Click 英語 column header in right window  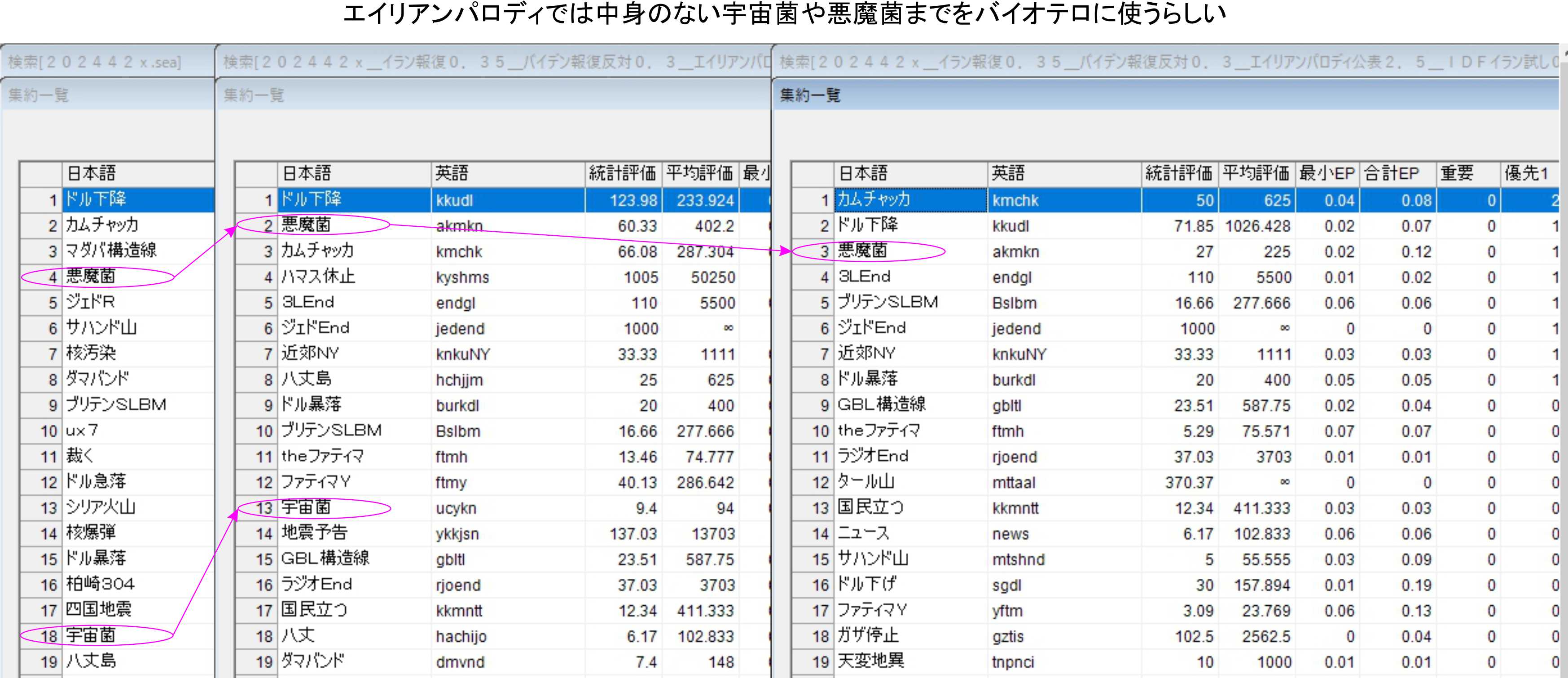click(1064, 174)
